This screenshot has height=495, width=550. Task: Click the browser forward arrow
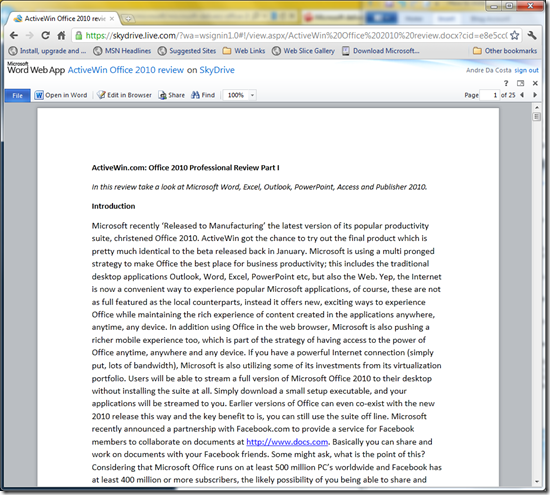coord(29,35)
